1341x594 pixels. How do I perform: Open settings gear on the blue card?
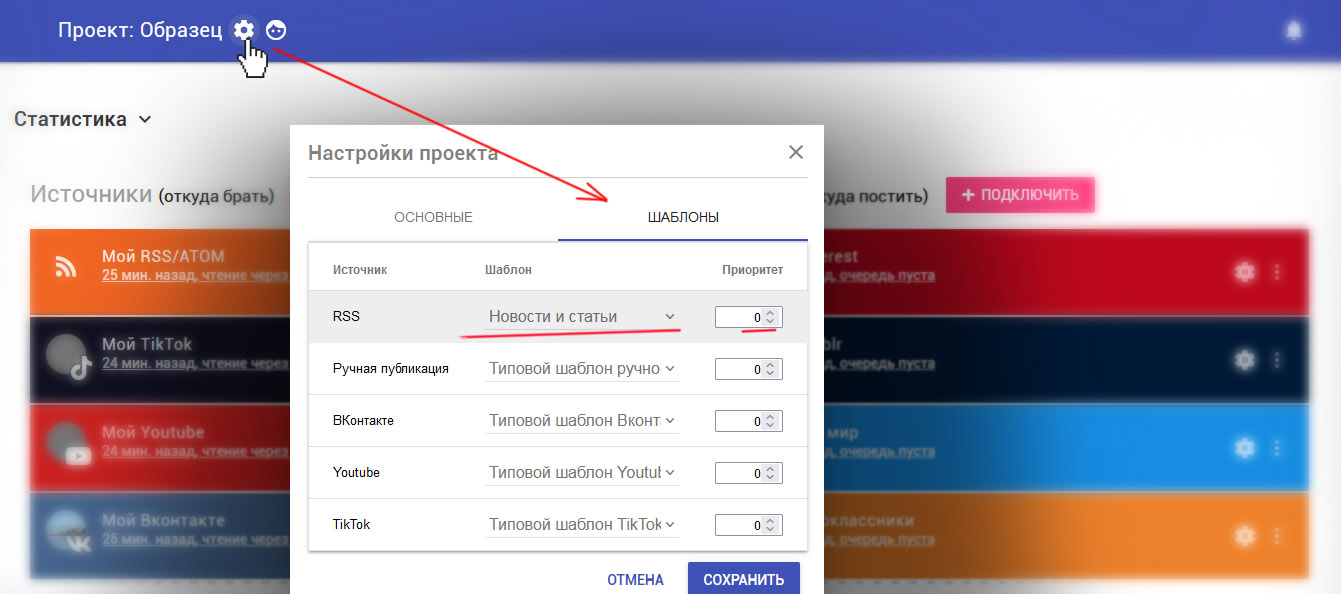click(x=1244, y=447)
